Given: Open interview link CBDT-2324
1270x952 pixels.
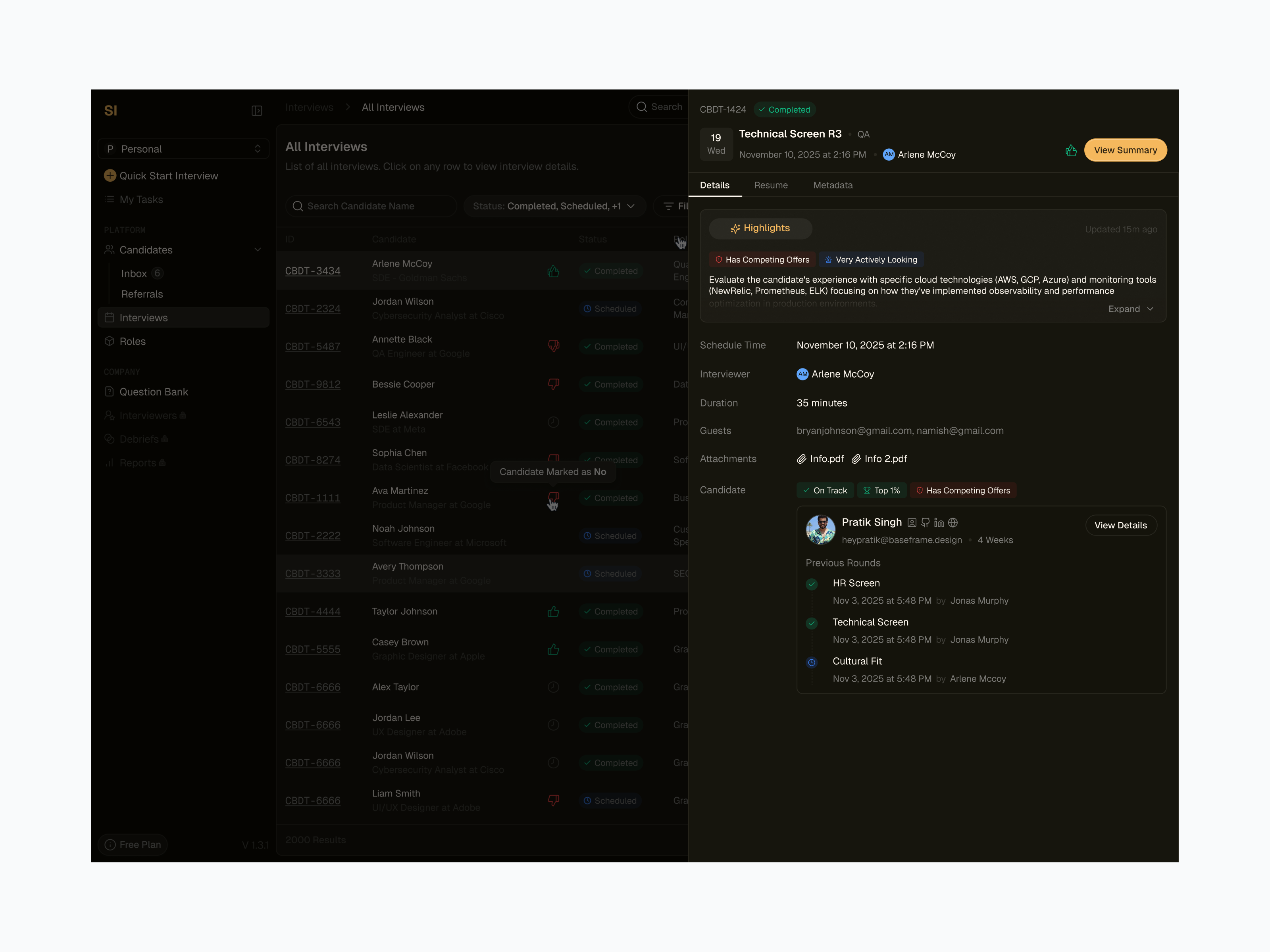Looking at the screenshot, I should [x=313, y=309].
